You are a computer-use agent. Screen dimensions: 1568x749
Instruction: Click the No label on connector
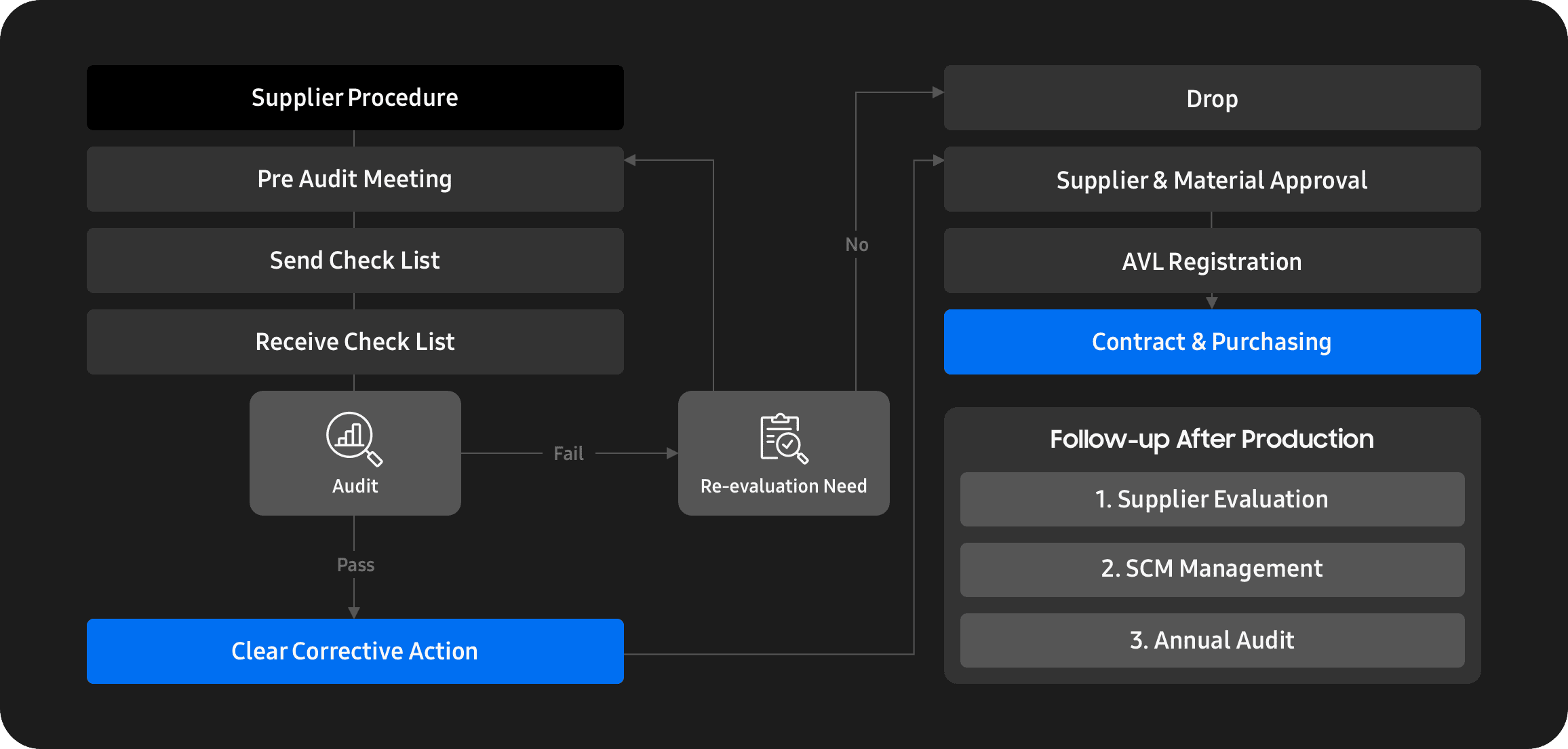(857, 244)
